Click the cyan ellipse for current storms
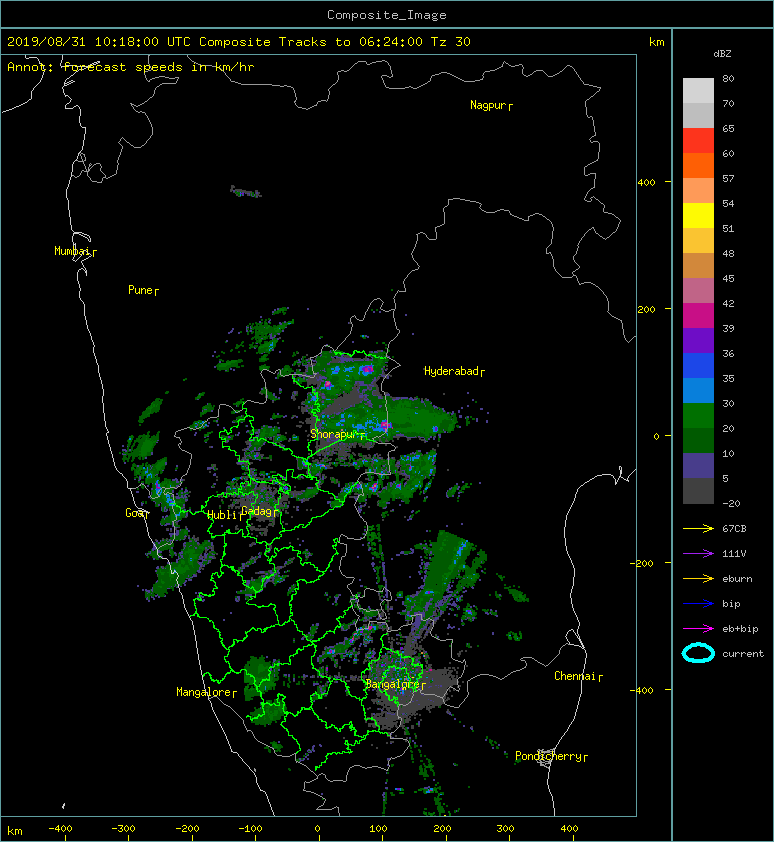This screenshot has width=774, height=842. [x=698, y=653]
